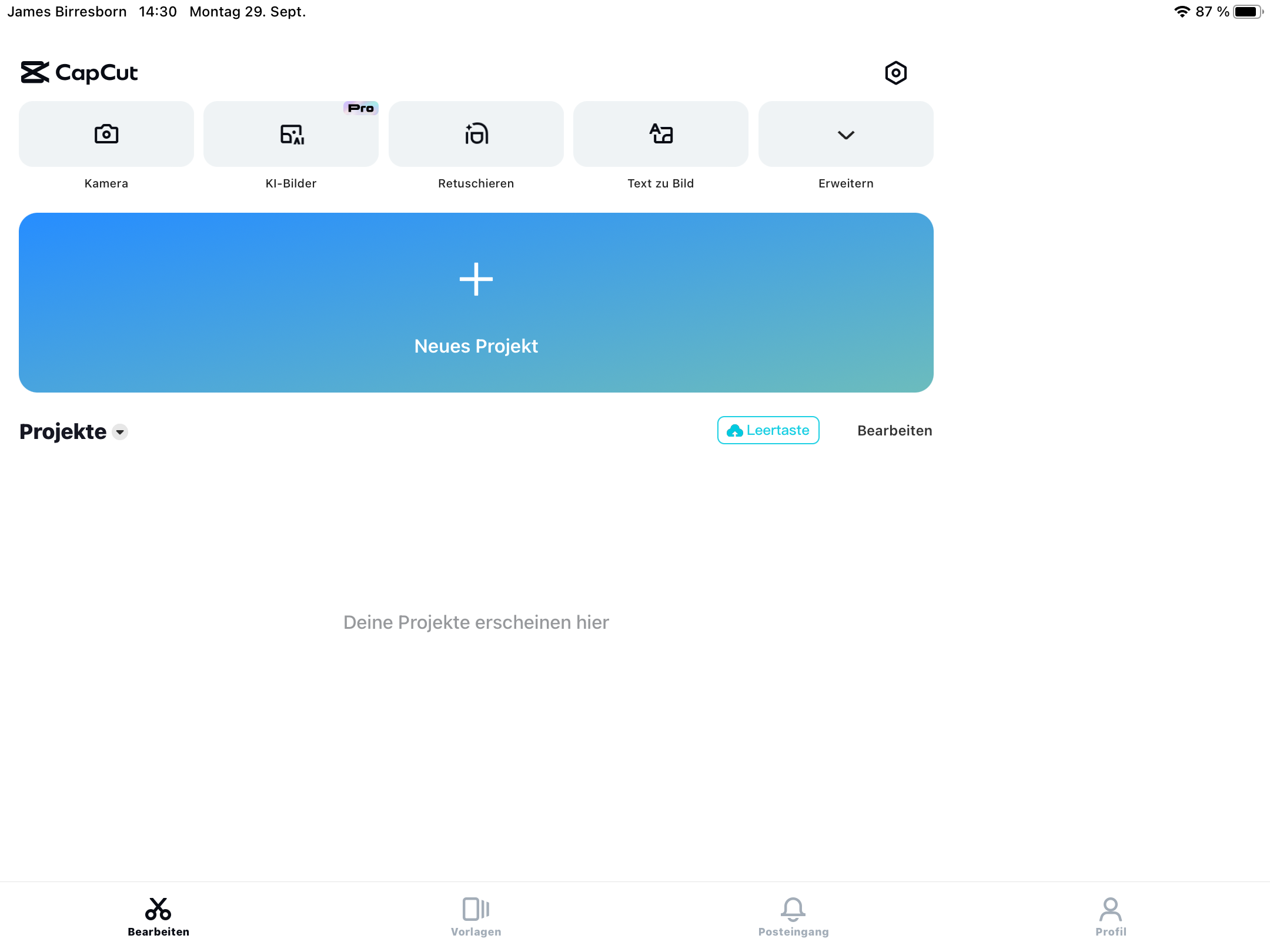Open the hexagon settings icon

pos(895,73)
